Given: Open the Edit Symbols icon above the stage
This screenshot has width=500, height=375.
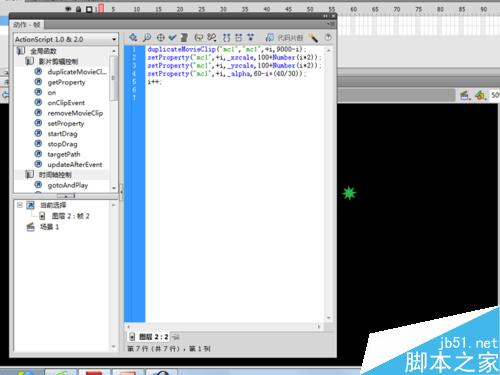Looking at the screenshot, I should (480, 95).
